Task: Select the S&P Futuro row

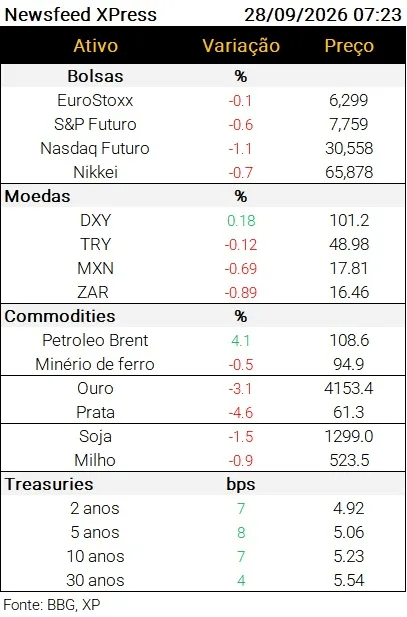Action: pyautogui.click(x=203, y=124)
